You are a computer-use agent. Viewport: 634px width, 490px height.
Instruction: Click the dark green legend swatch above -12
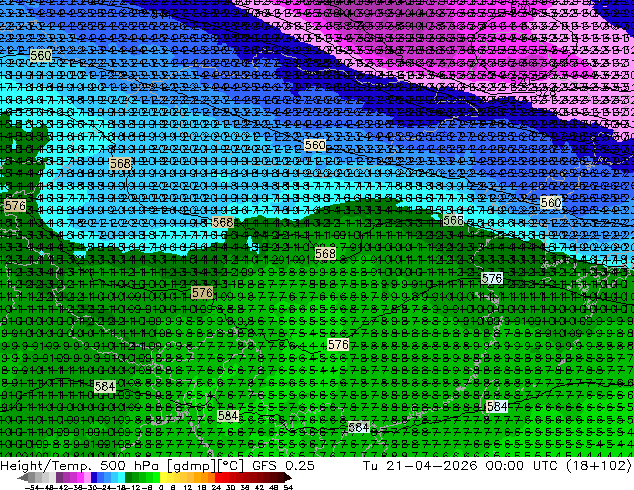(129, 477)
